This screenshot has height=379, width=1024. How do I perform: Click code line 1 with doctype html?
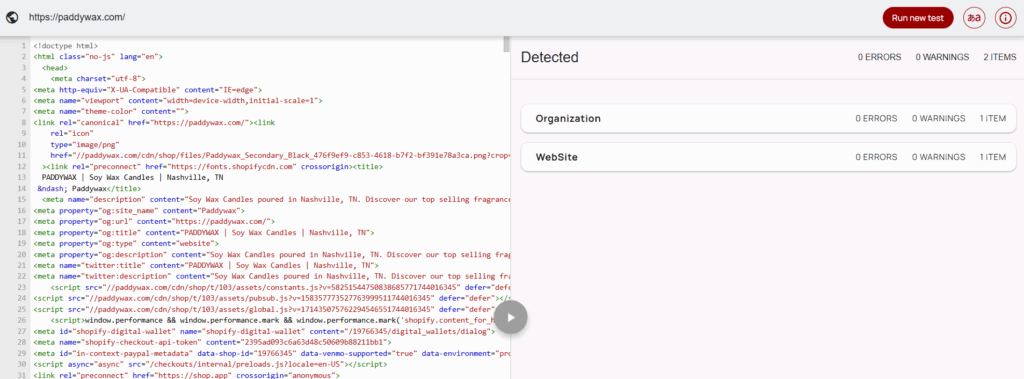(x=65, y=46)
